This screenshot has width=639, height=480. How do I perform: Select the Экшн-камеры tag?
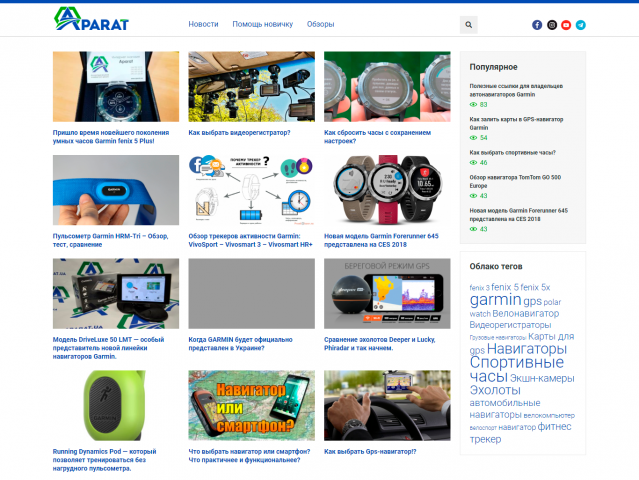542,378
